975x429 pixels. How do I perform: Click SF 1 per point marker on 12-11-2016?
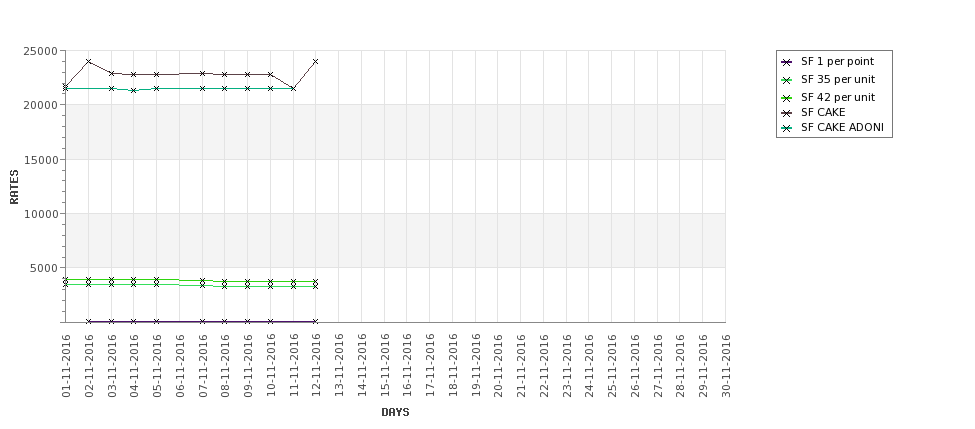(x=315, y=321)
